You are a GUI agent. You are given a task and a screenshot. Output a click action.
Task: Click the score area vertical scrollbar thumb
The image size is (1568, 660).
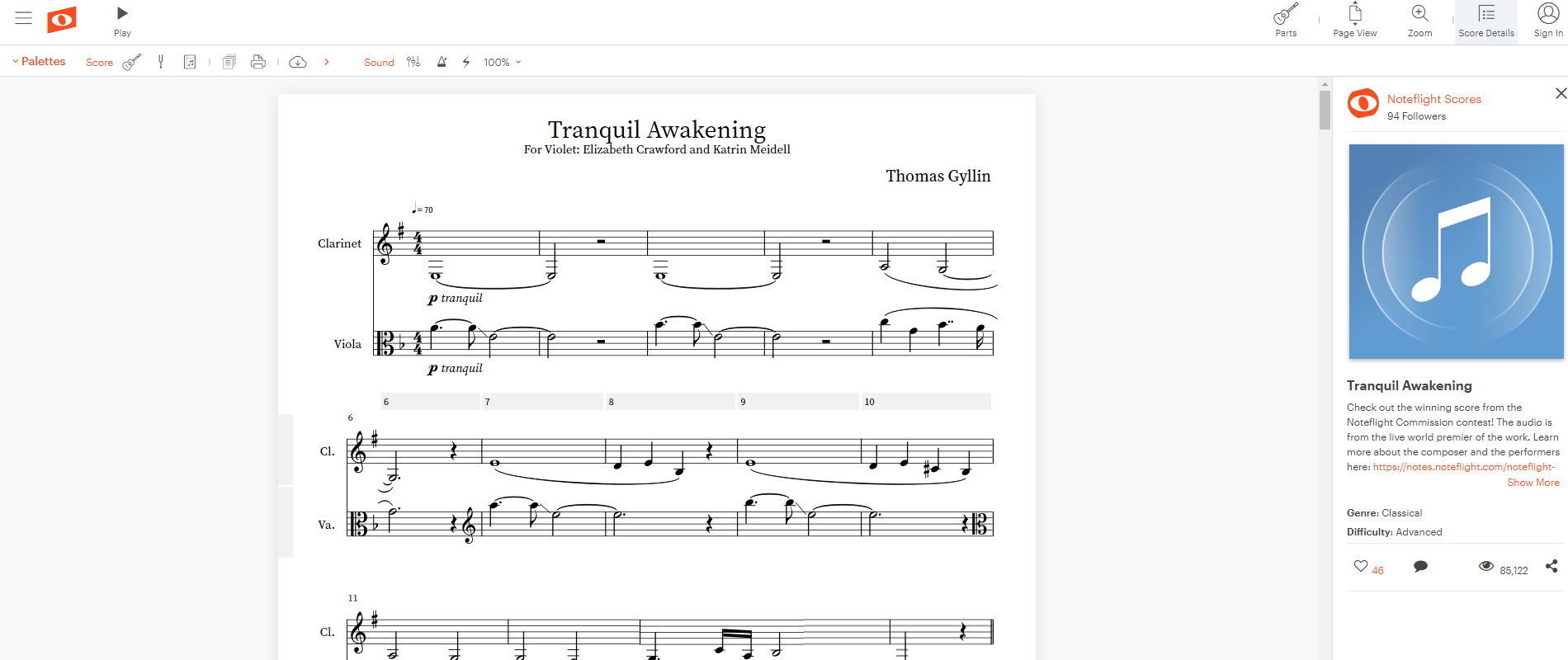click(x=1325, y=110)
